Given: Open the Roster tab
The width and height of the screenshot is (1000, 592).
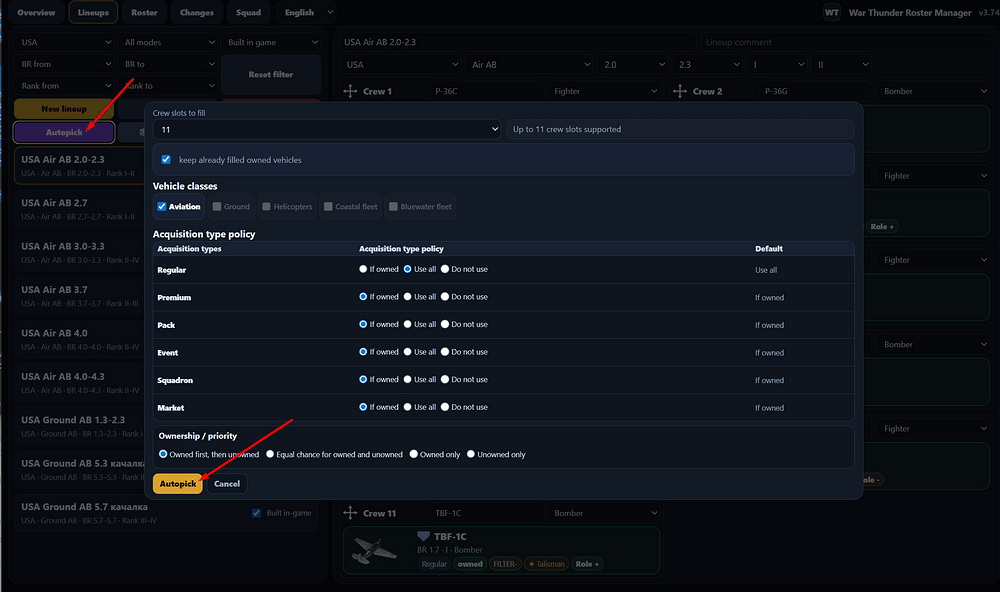Looking at the screenshot, I should click(144, 12).
